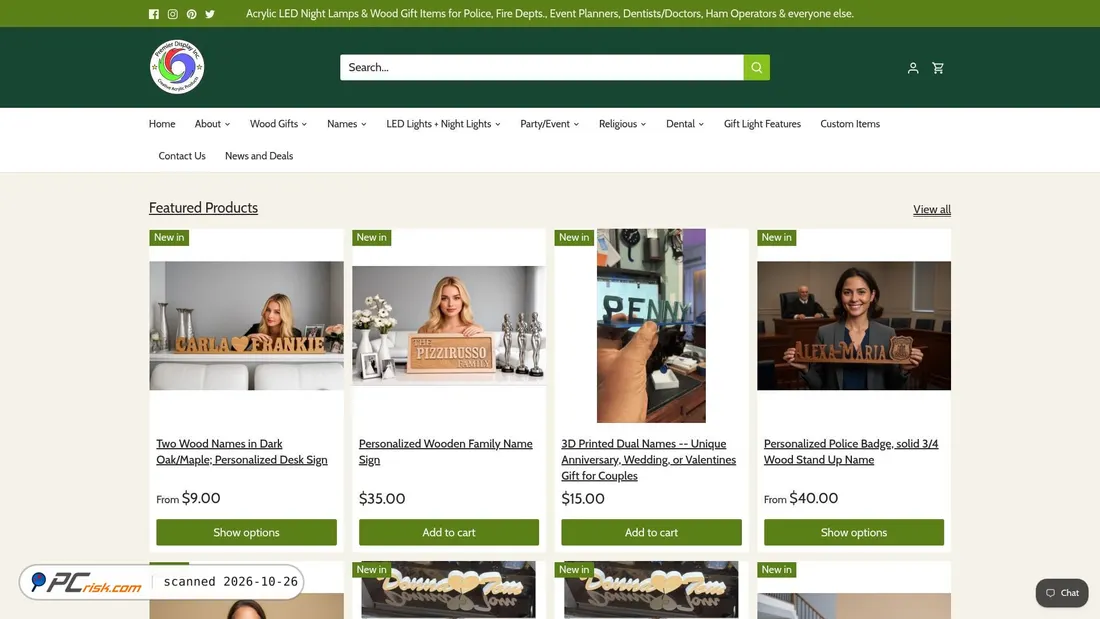The height and width of the screenshot is (619, 1100).
Task: Click the Alexa-Maria police badge thumbnail
Action: point(854,326)
